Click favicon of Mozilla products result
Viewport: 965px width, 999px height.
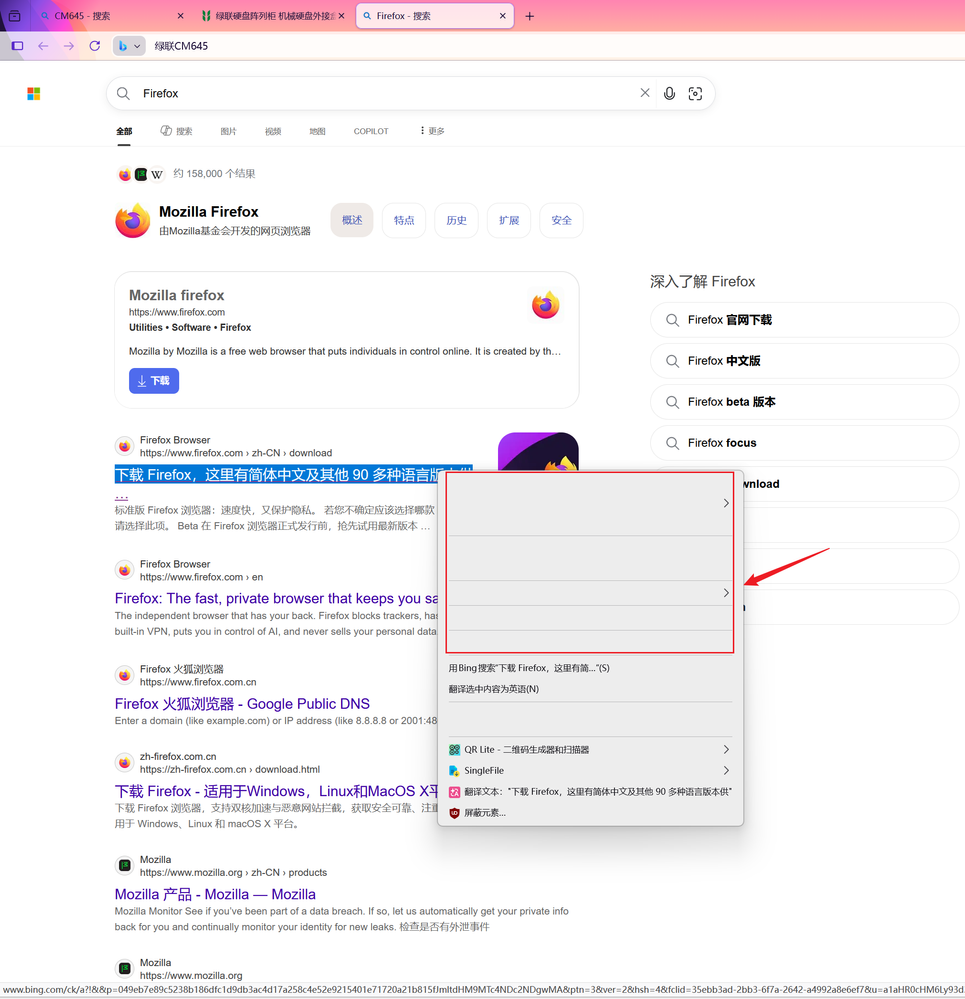click(x=125, y=866)
